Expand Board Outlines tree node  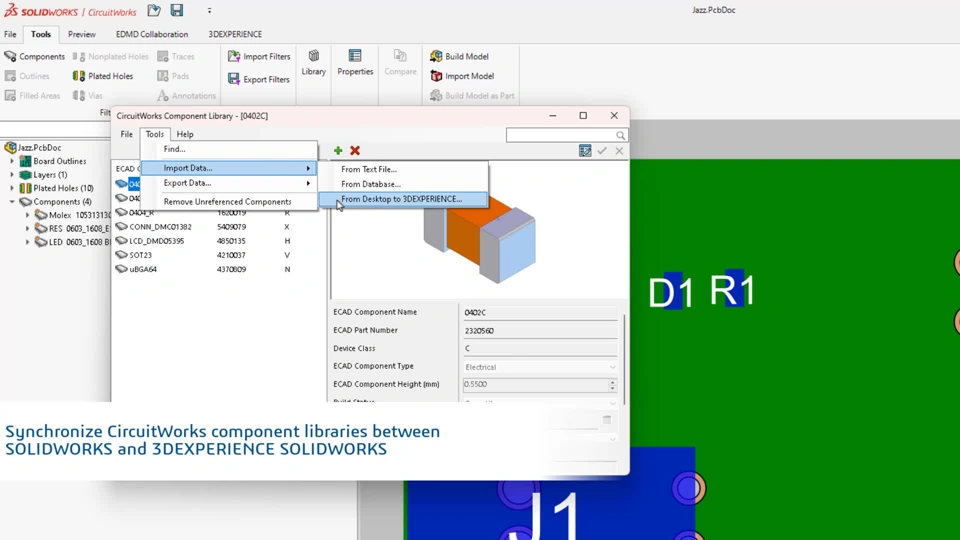[12, 161]
